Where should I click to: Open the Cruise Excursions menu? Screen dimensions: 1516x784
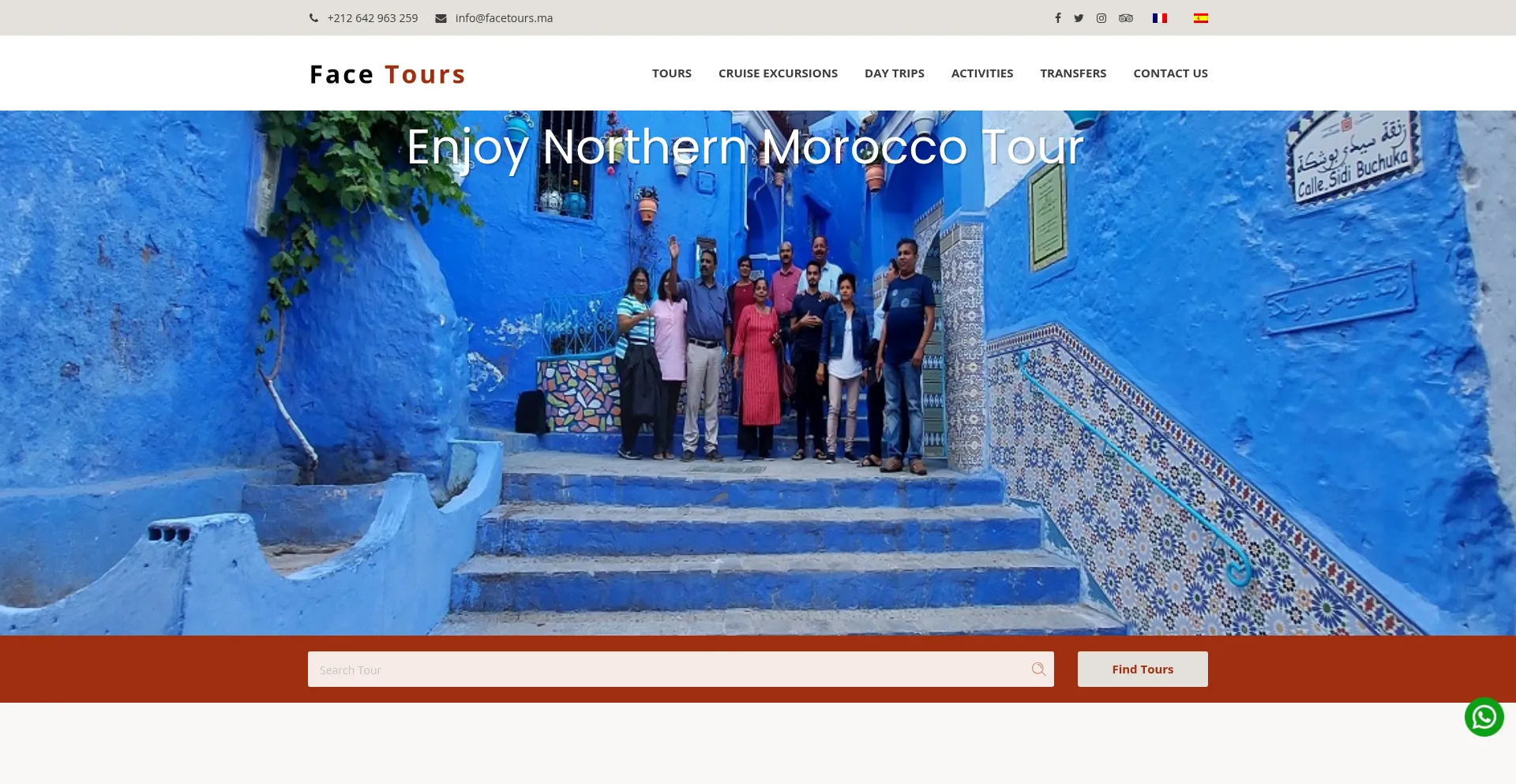point(778,73)
